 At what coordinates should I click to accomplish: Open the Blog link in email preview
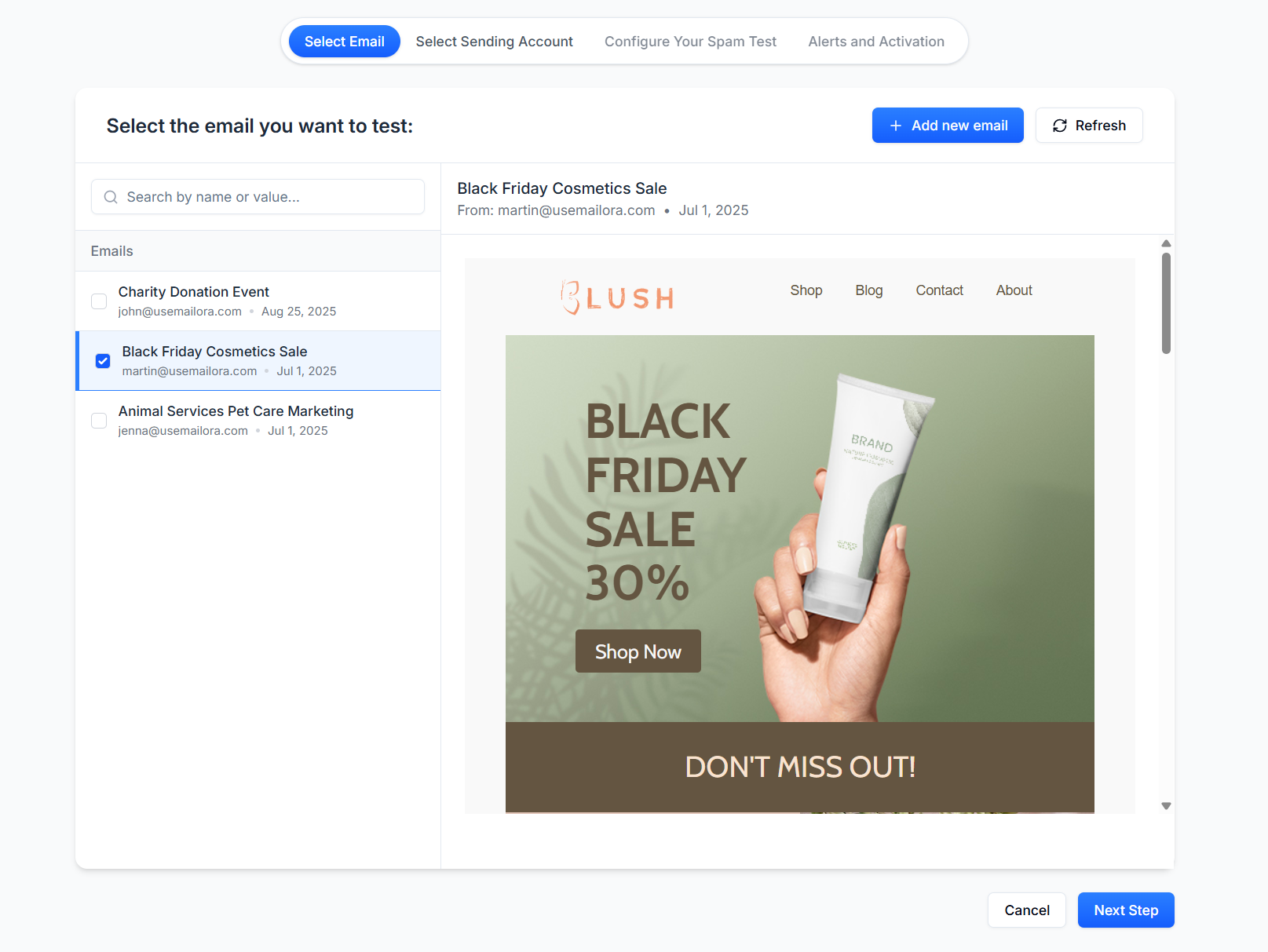pos(869,290)
